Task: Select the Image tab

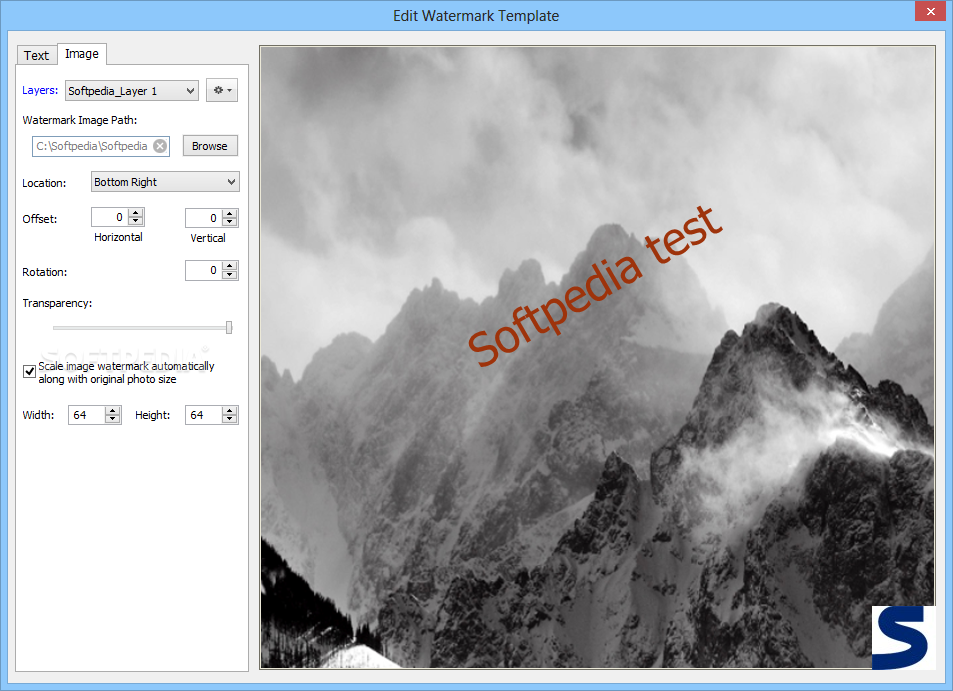Action: [x=82, y=54]
